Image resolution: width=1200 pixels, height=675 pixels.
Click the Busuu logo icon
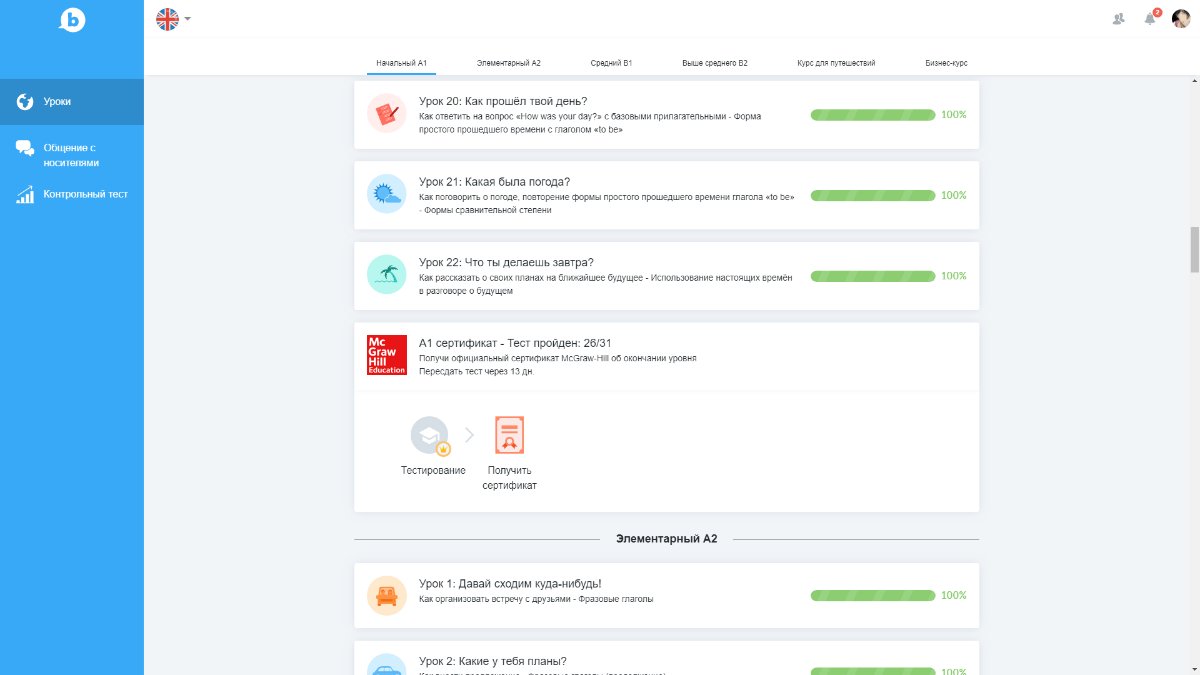click(72, 19)
